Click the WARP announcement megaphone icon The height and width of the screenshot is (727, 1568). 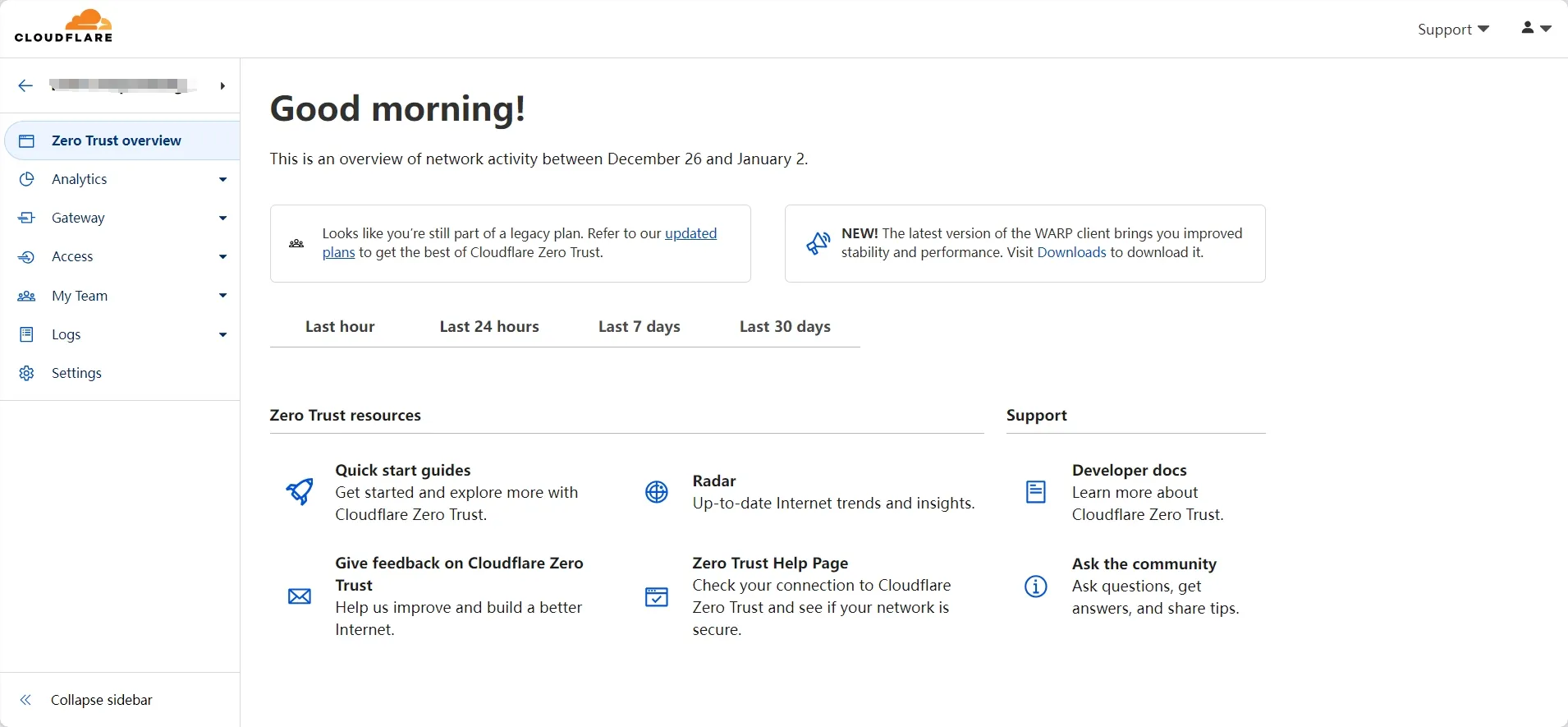coord(818,243)
